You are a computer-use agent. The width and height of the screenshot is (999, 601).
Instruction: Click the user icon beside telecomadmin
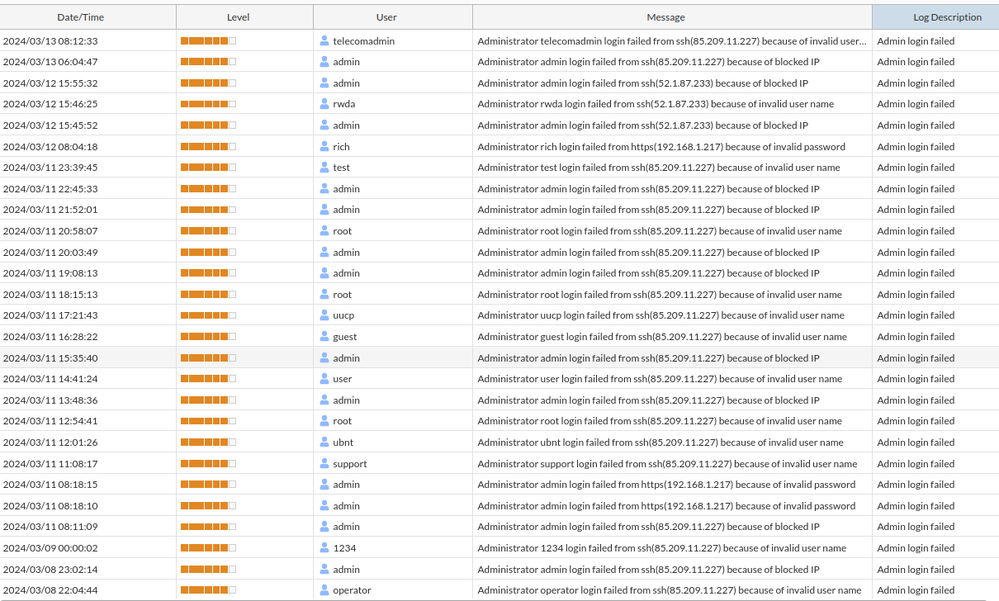pyautogui.click(x=324, y=41)
